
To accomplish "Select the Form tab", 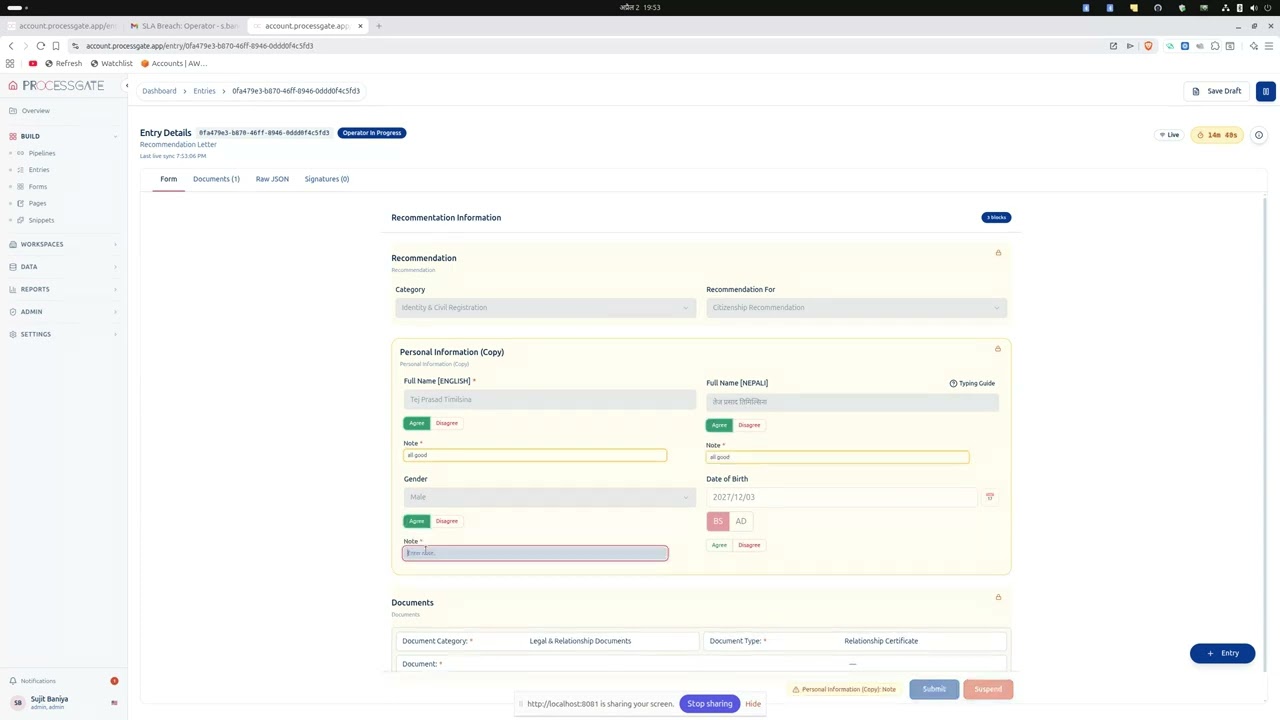I will click(x=168, y=179).
